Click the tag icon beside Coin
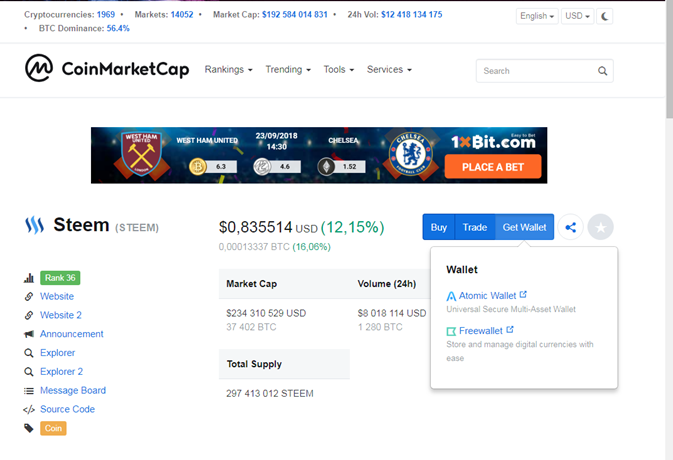The width and height of the screenshot is (673, 460). (29, 428)
